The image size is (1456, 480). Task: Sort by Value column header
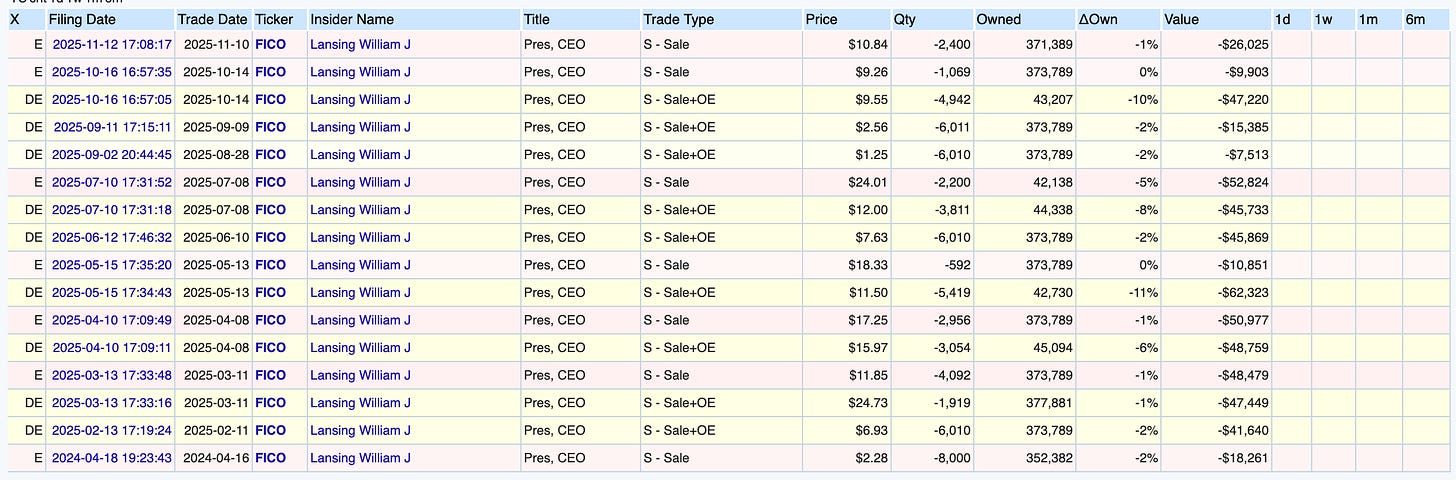click(1183, 19)
